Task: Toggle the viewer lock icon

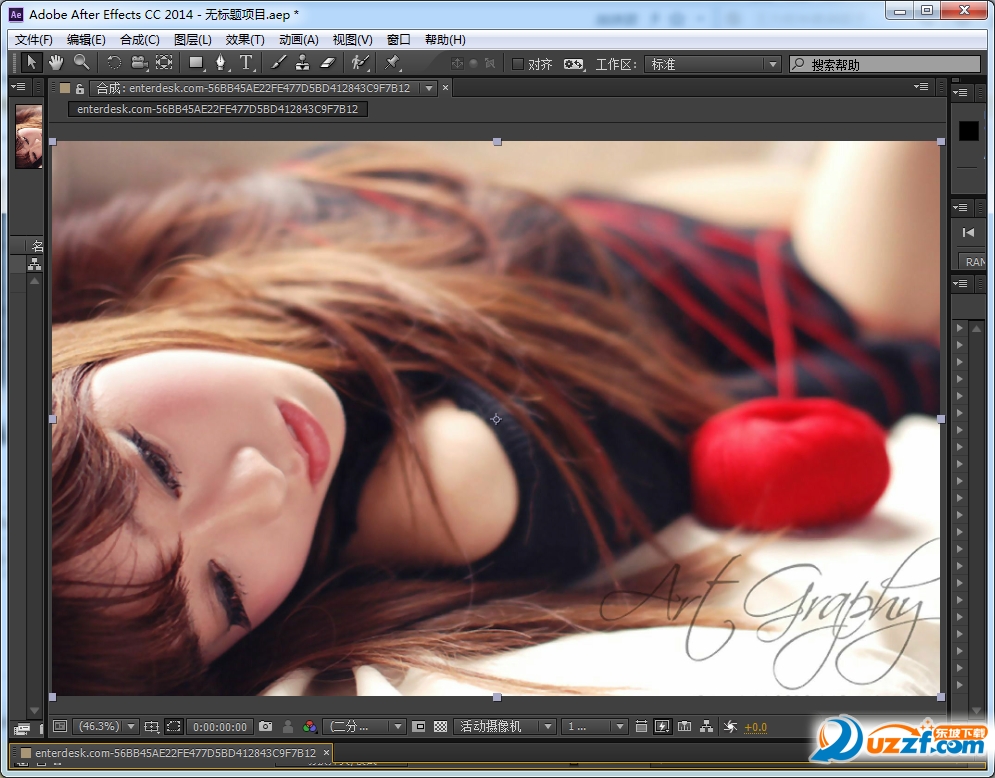Action: 80,88
